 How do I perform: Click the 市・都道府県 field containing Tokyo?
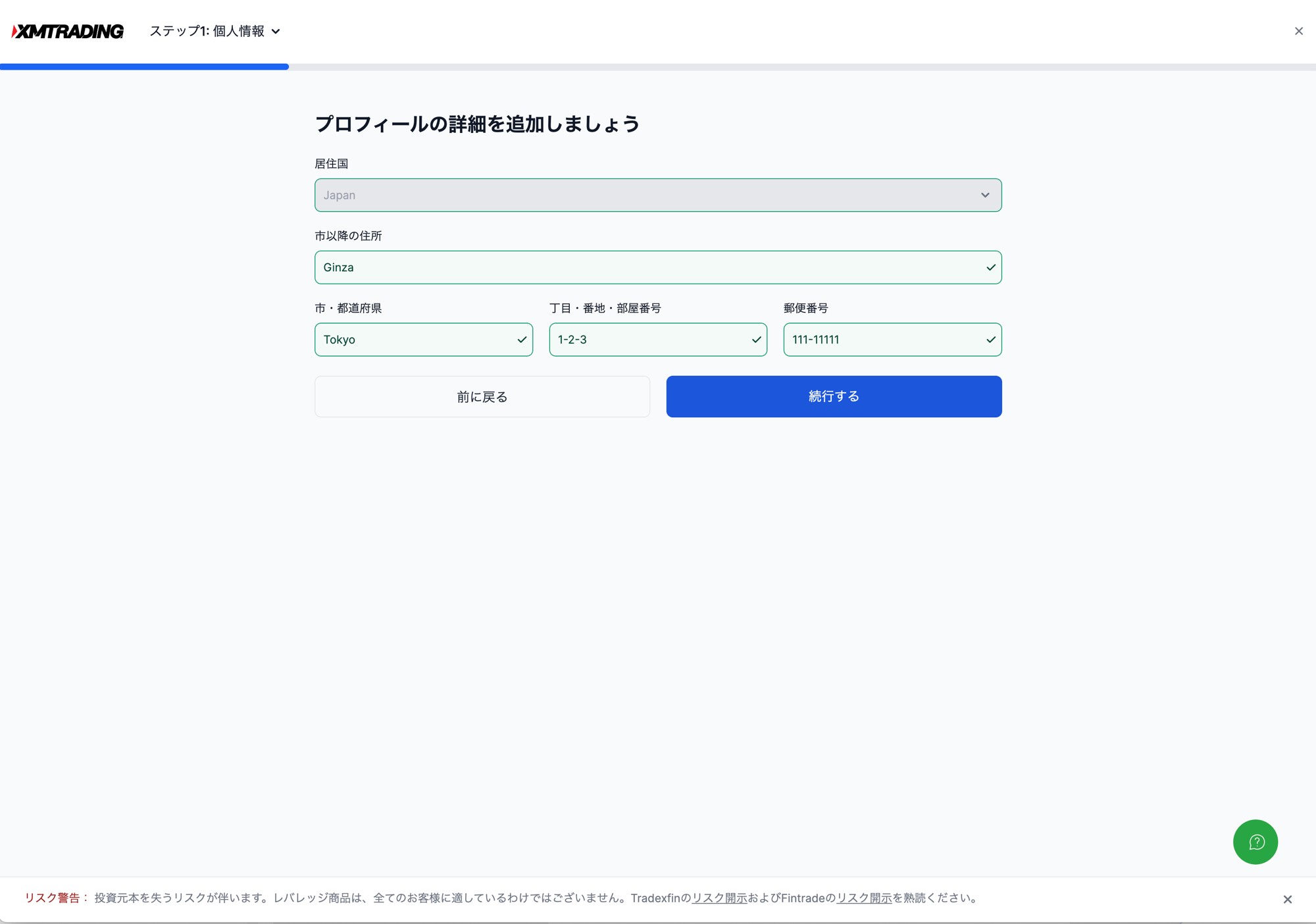[424, 340]
